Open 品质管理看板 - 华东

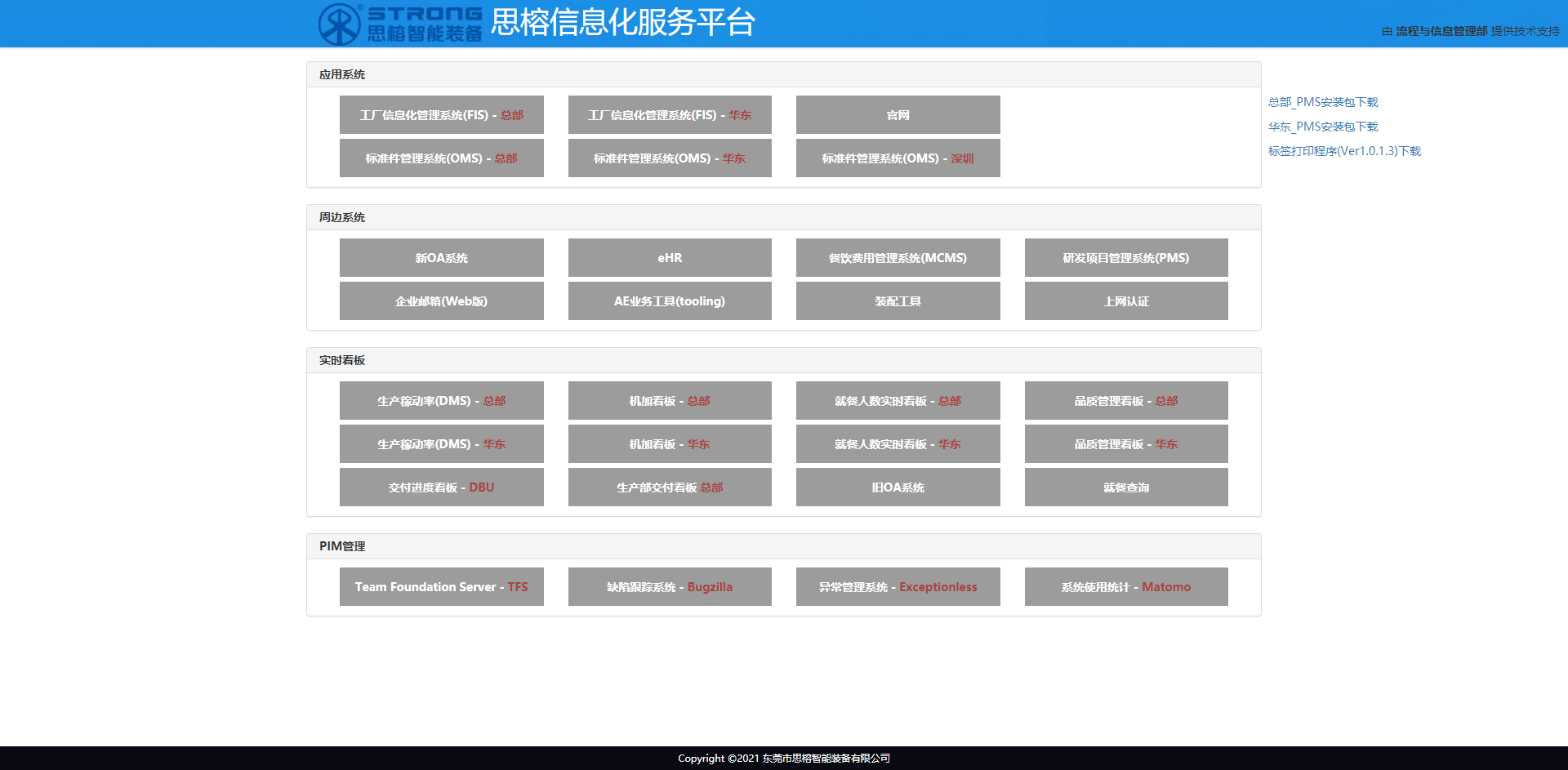tap(1126, 444)
